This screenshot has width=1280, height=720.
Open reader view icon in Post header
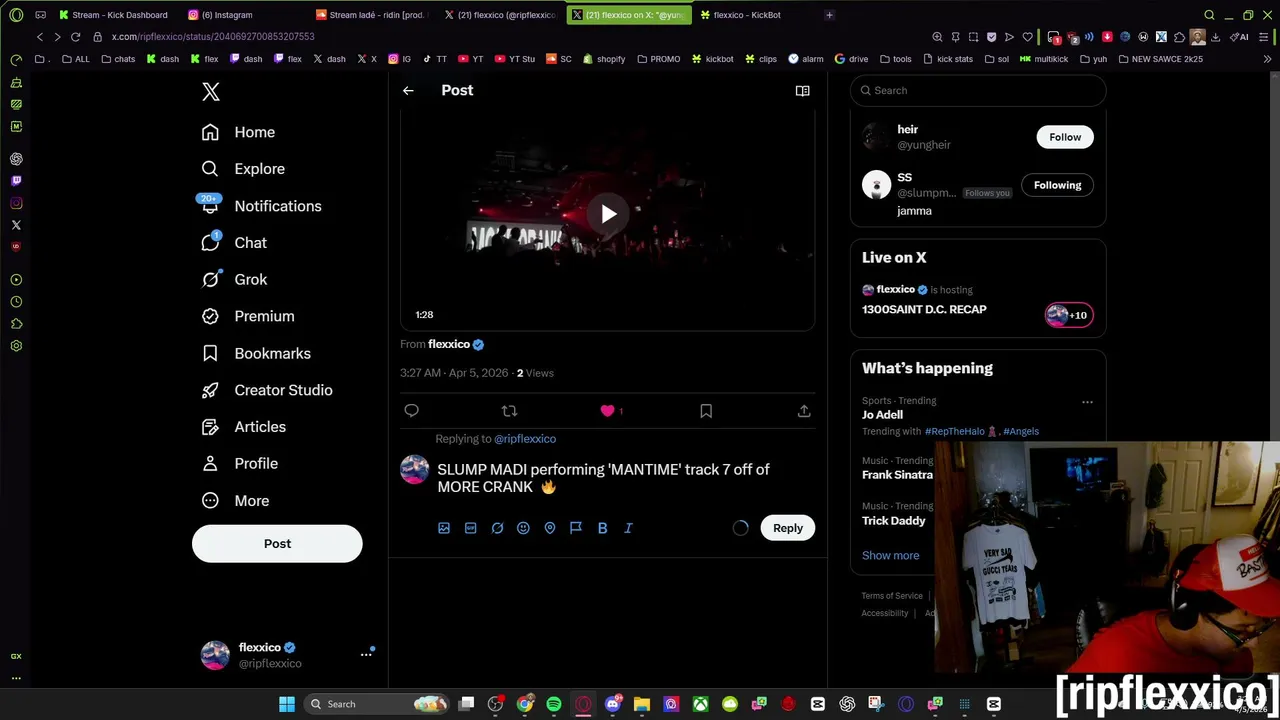coord(802,91)
